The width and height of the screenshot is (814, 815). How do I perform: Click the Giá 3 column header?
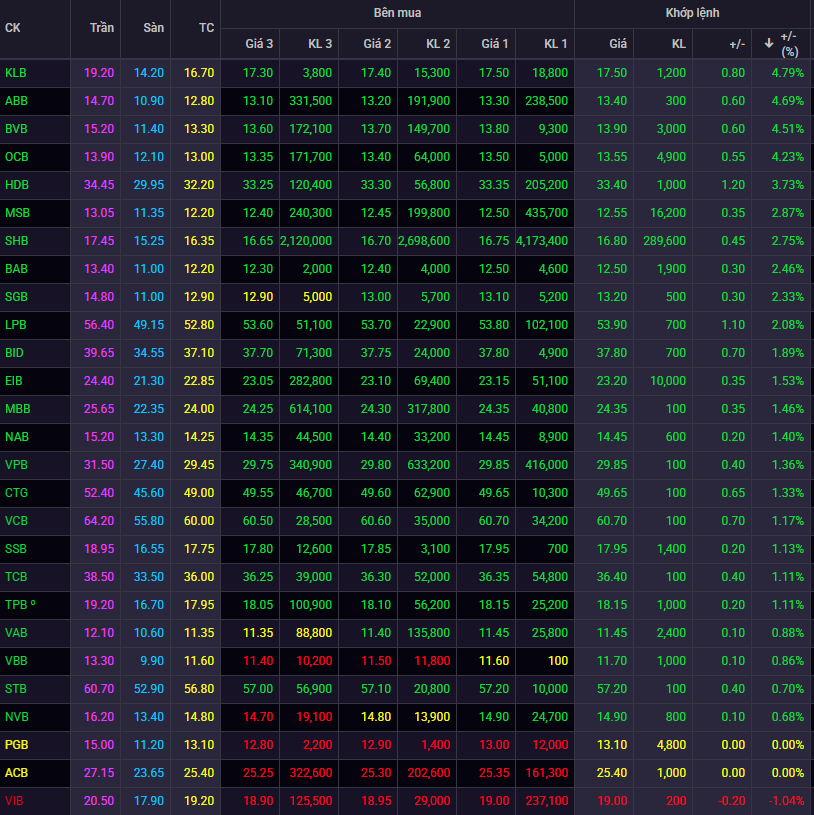pos(259,44)
